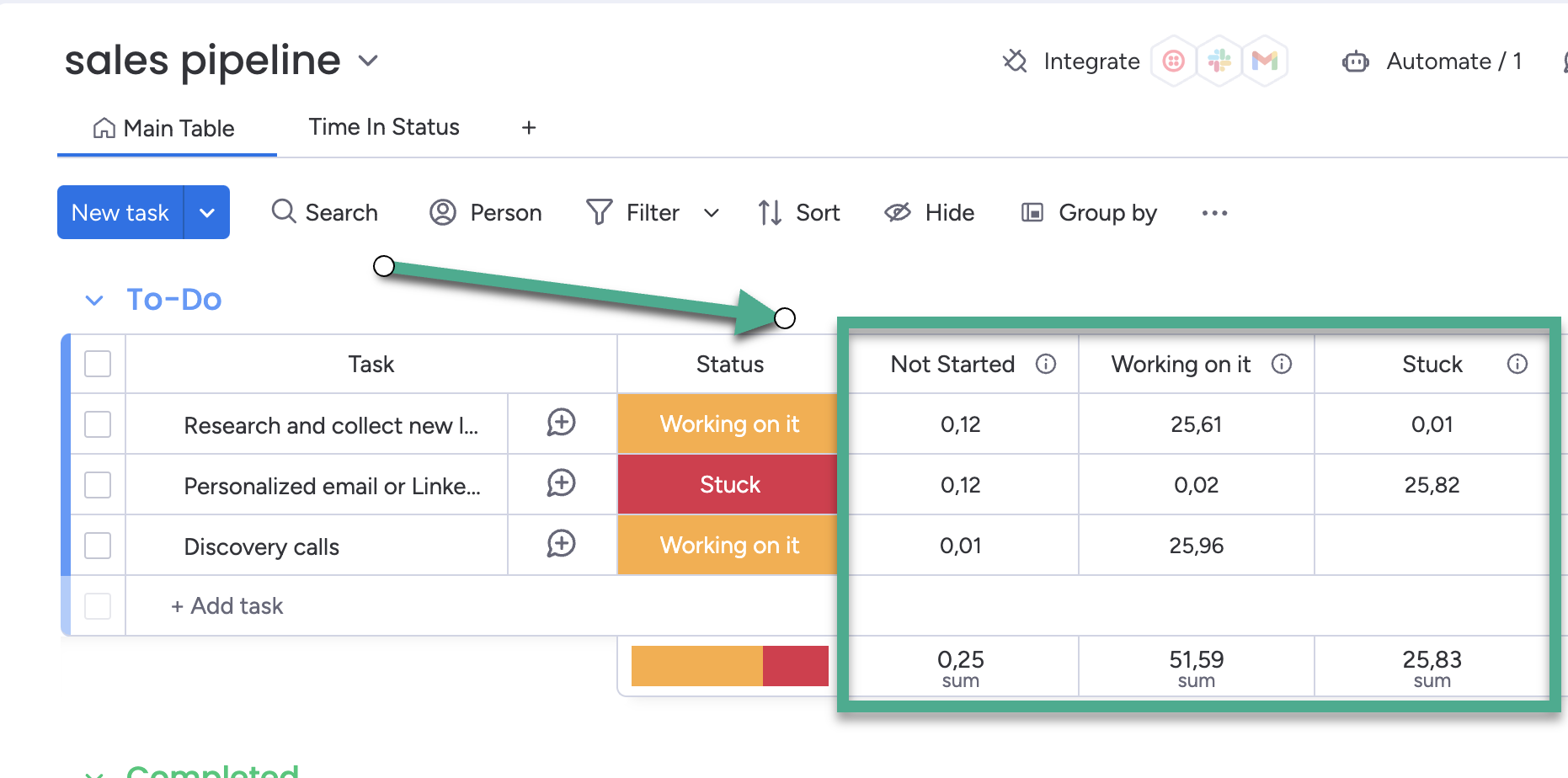Open the New task dropdown arrow
This screenshot has height=778, width=1568.
pos(207,213)
